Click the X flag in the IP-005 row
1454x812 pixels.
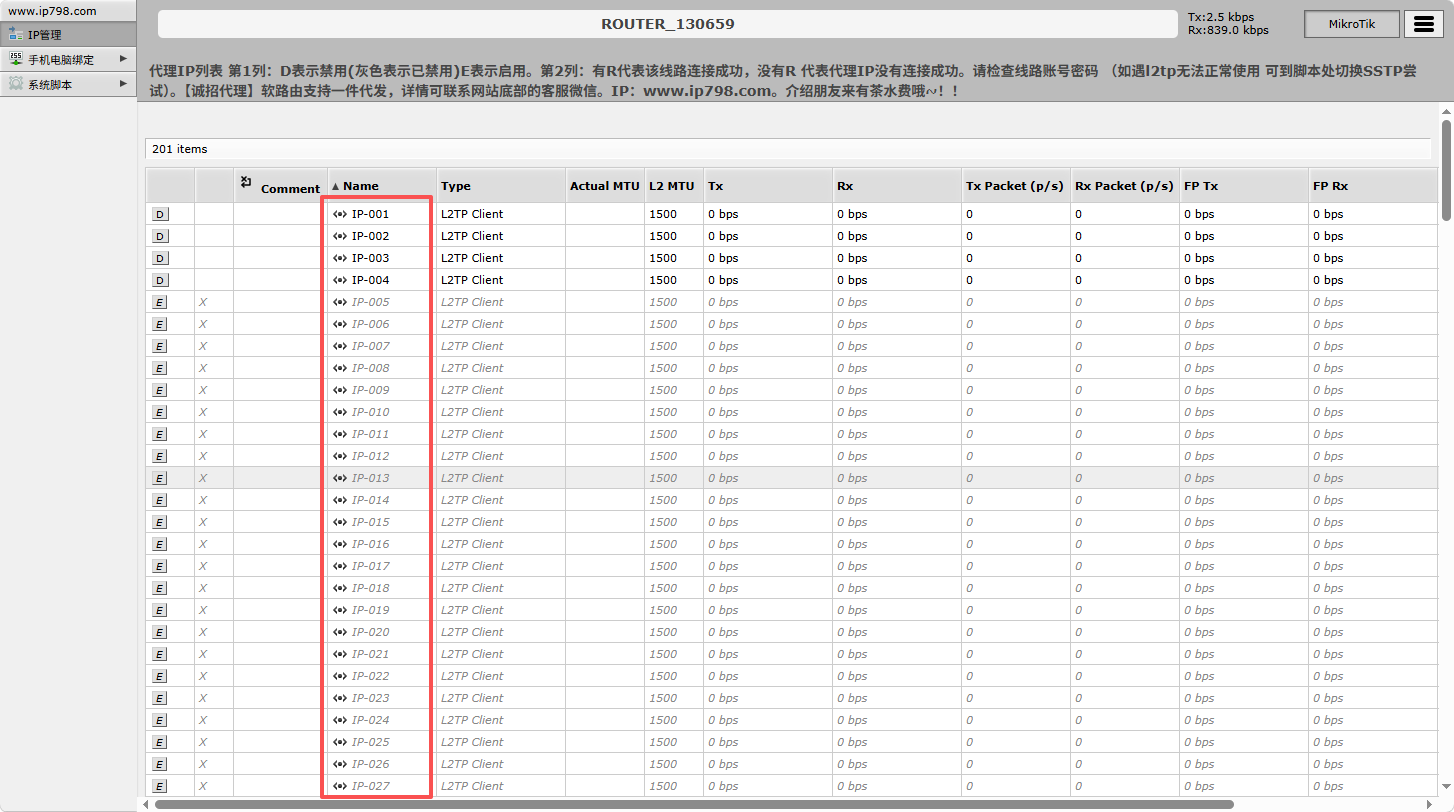click(x=203, y=302)
